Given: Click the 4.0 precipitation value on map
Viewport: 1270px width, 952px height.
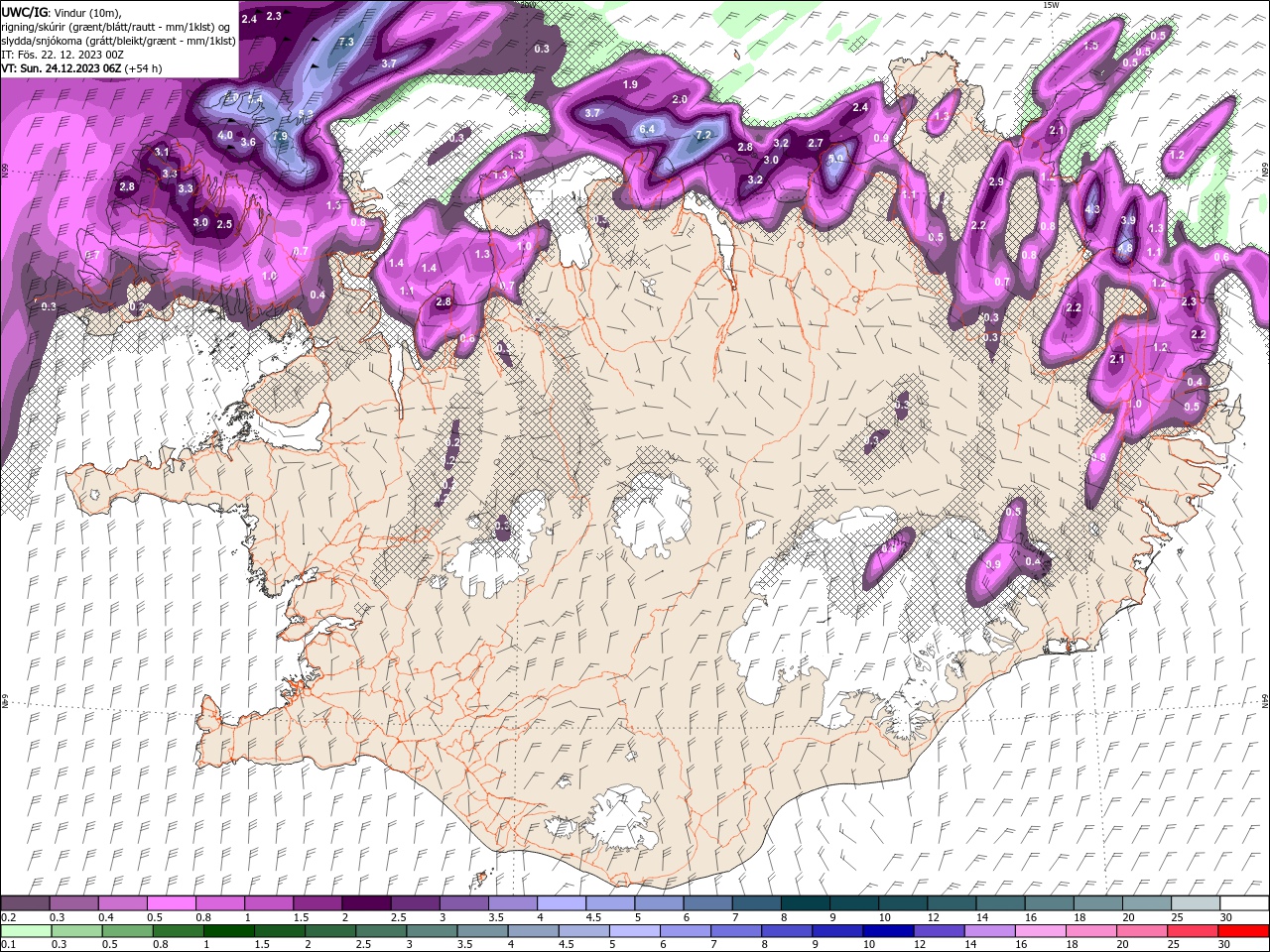Looking at the screenshot, I should [225, 136].
